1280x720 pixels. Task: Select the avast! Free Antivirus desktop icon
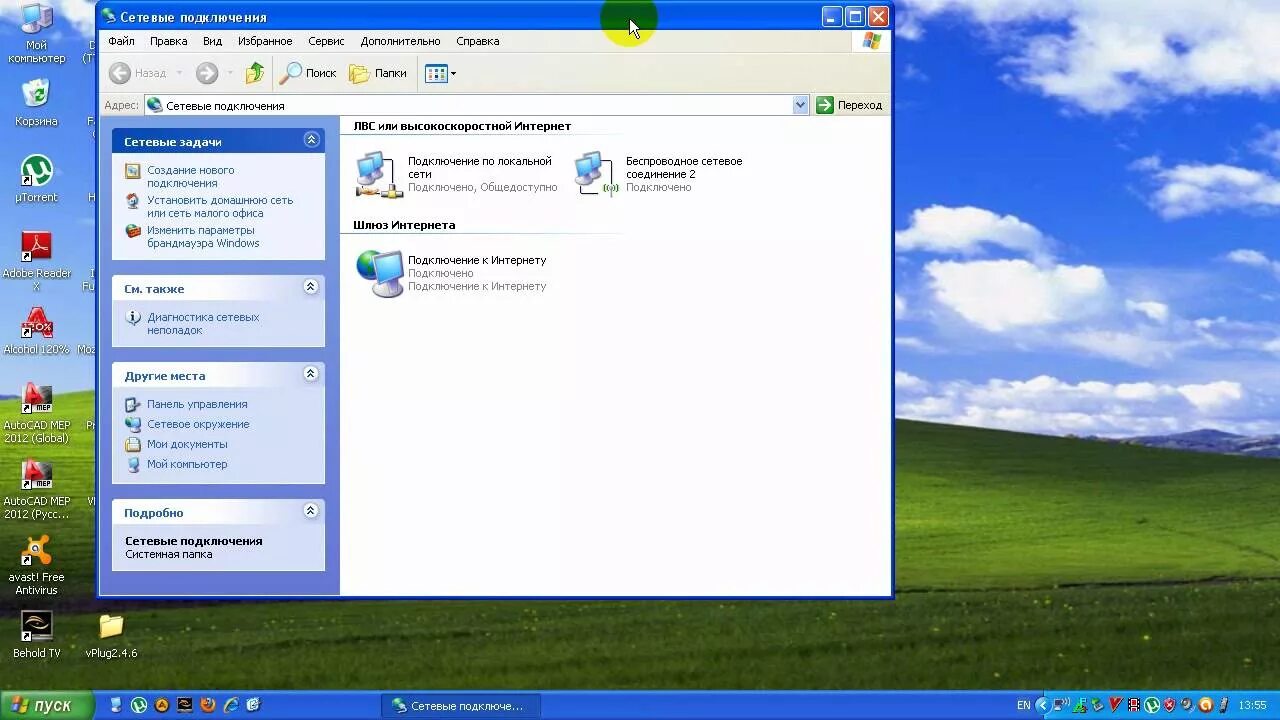point(36,565)
